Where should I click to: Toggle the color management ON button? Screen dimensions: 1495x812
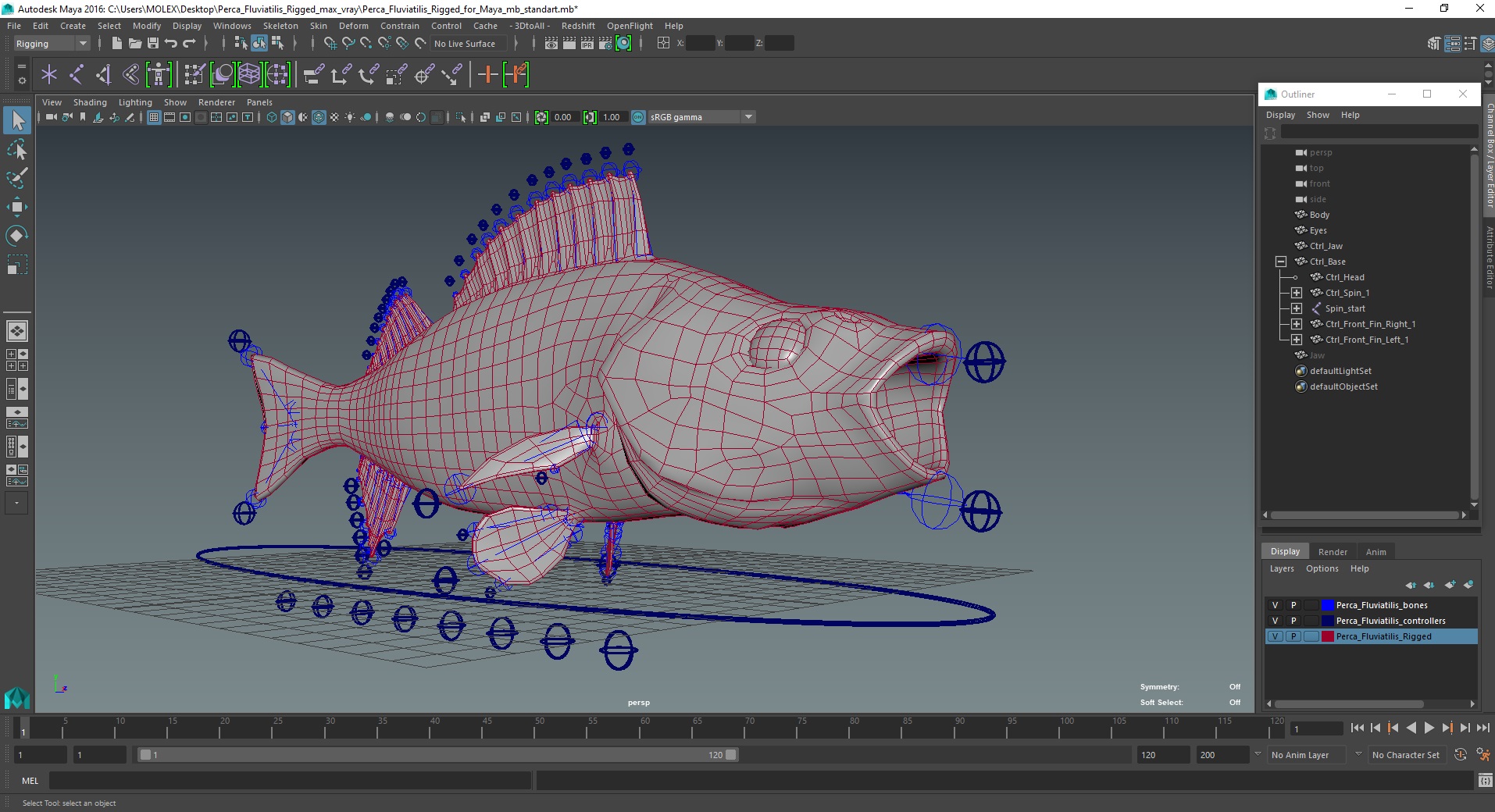pos(638,117)
